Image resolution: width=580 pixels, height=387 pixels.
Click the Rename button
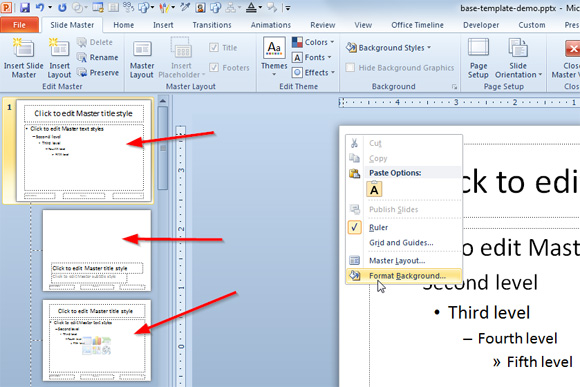point(98,57)
